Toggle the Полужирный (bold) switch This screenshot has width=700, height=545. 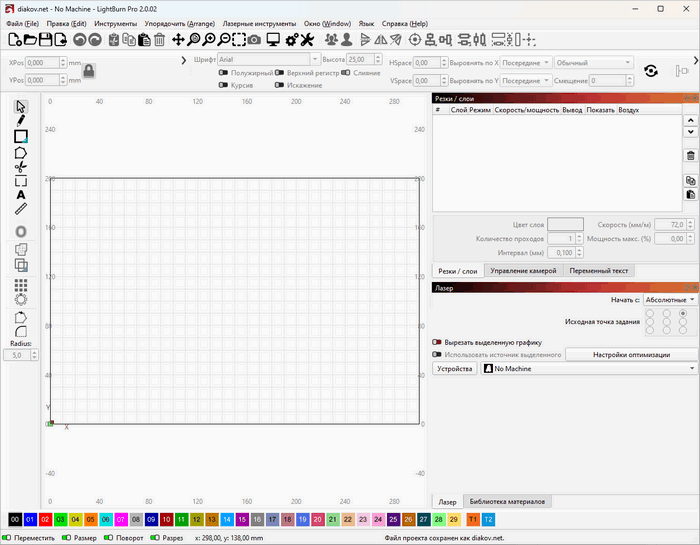(224, 73)
